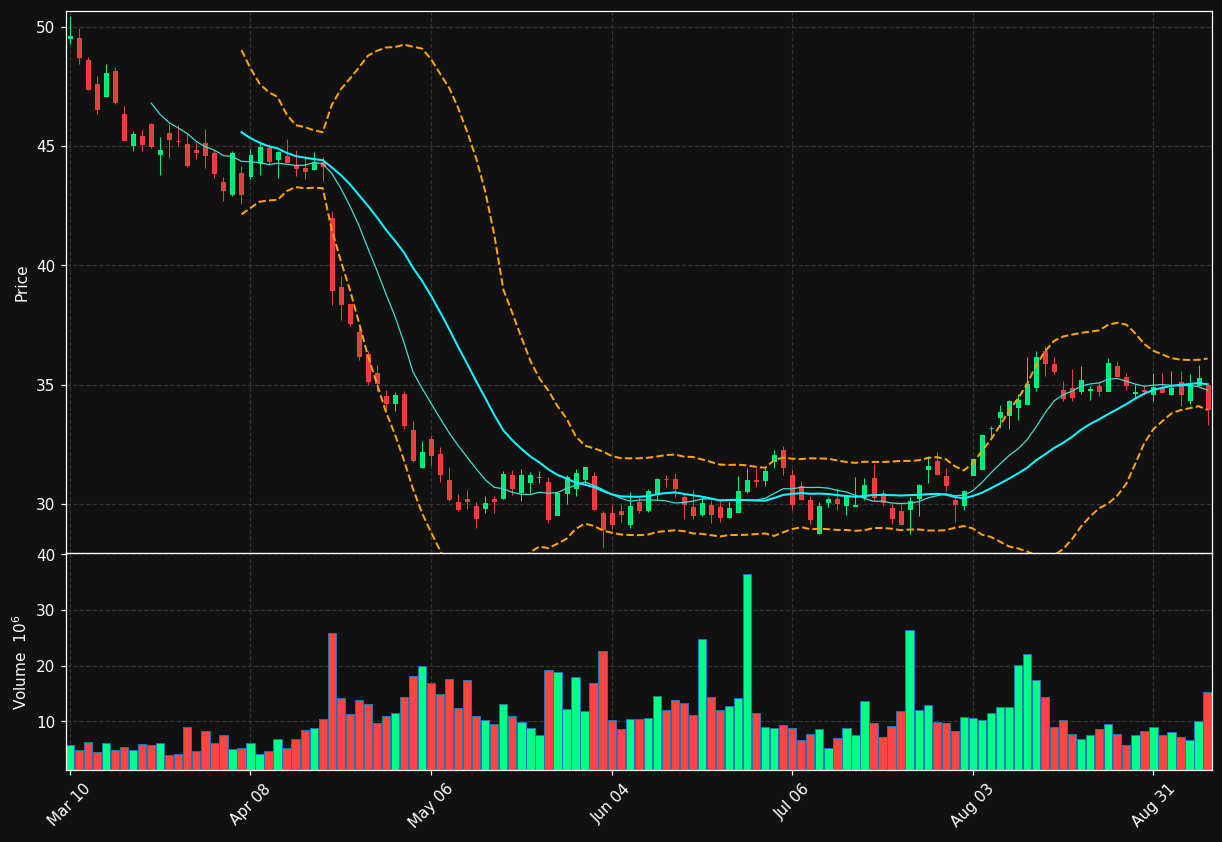The height and width of the screenshot is (842, 1222).
Task: Click the 'Price' axis title
Action: tap(22, 284)
